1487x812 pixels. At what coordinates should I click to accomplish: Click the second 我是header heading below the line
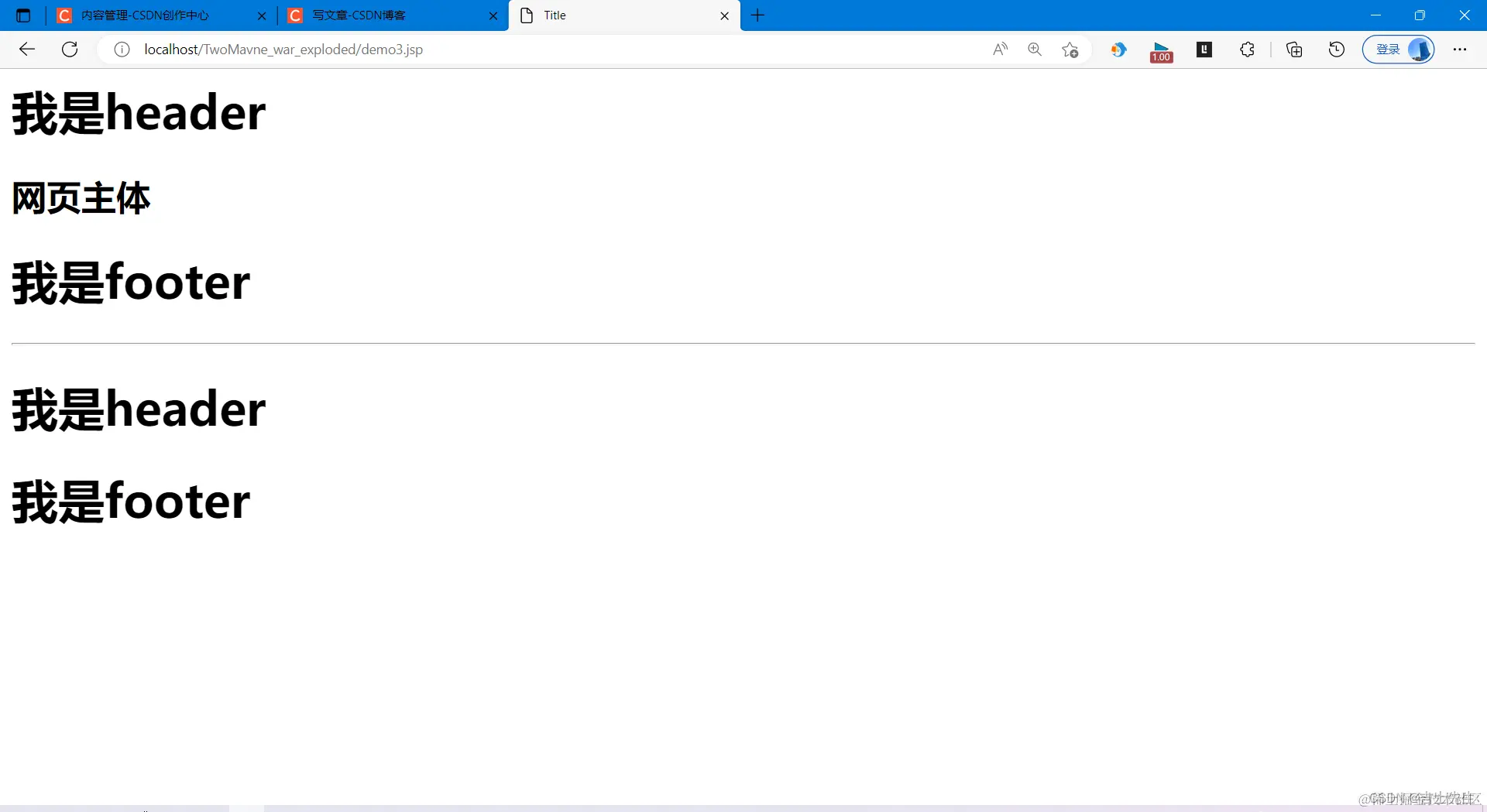pyautogui.click(x=139, y=410)
